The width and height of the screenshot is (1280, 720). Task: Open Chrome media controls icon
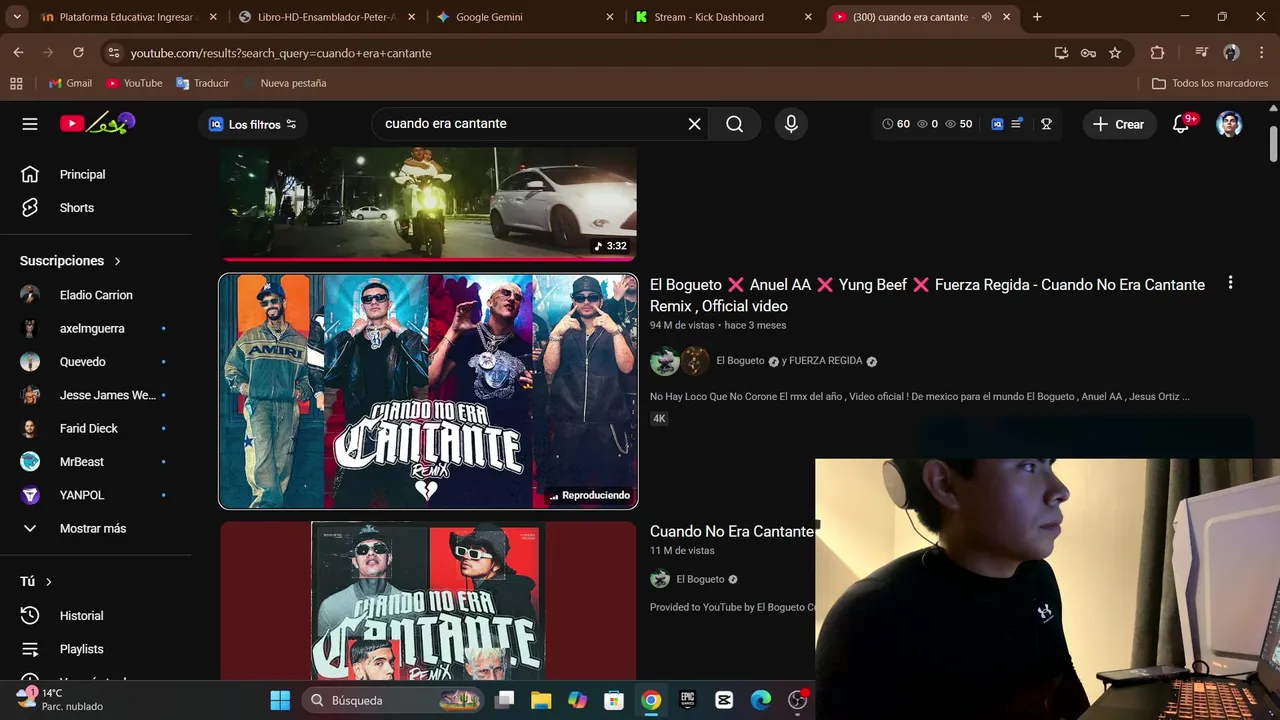(x=1202, y=53)
